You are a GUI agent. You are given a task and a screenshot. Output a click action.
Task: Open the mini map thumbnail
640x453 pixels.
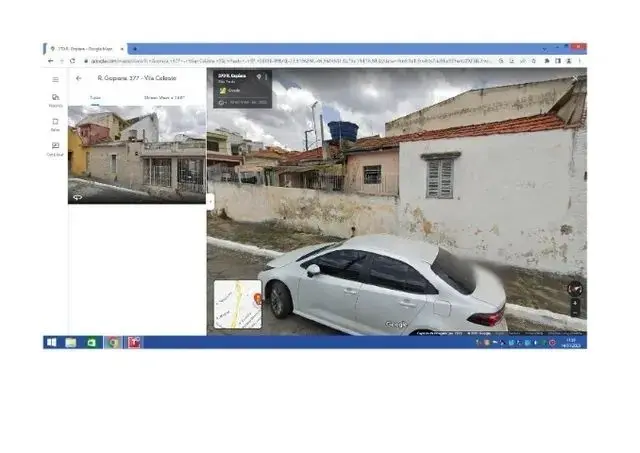click(238, 304)
